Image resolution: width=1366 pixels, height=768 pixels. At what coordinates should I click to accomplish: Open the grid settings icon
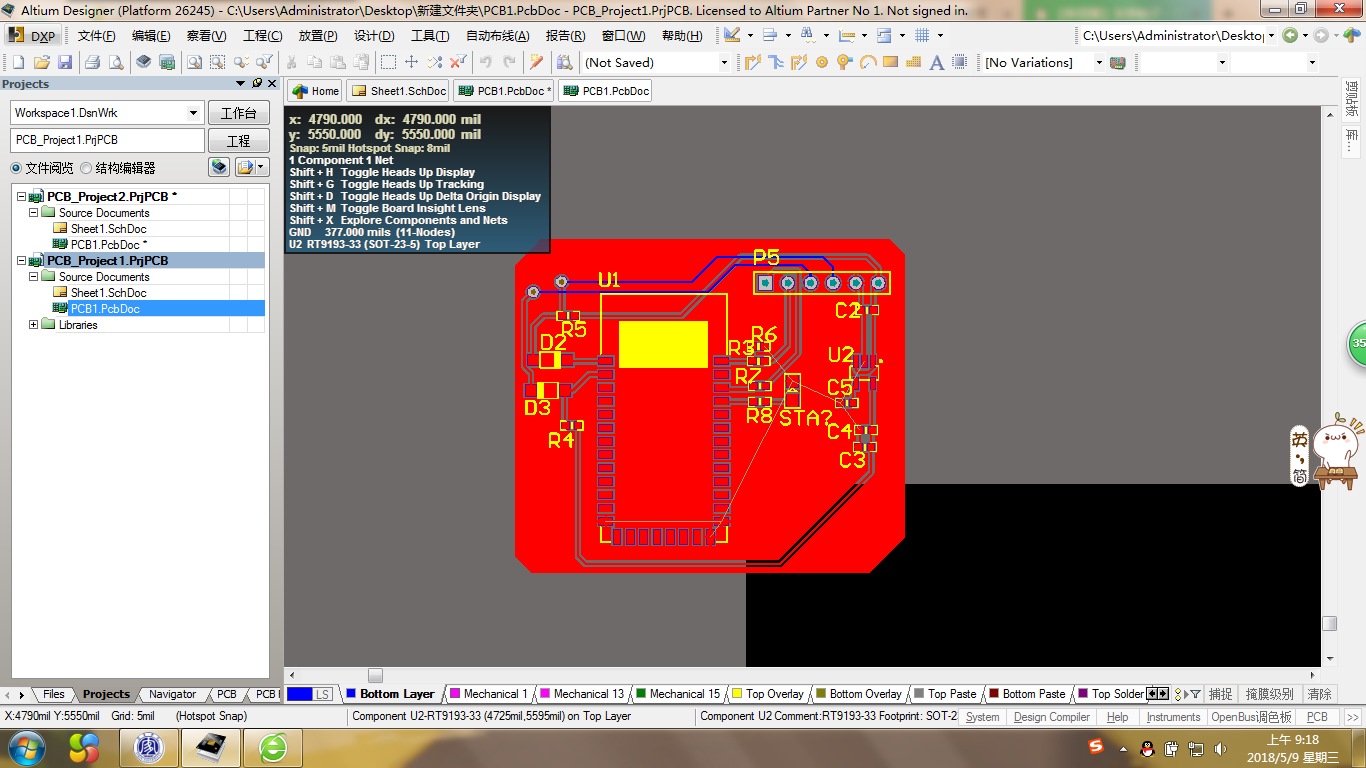click(922, 35)
